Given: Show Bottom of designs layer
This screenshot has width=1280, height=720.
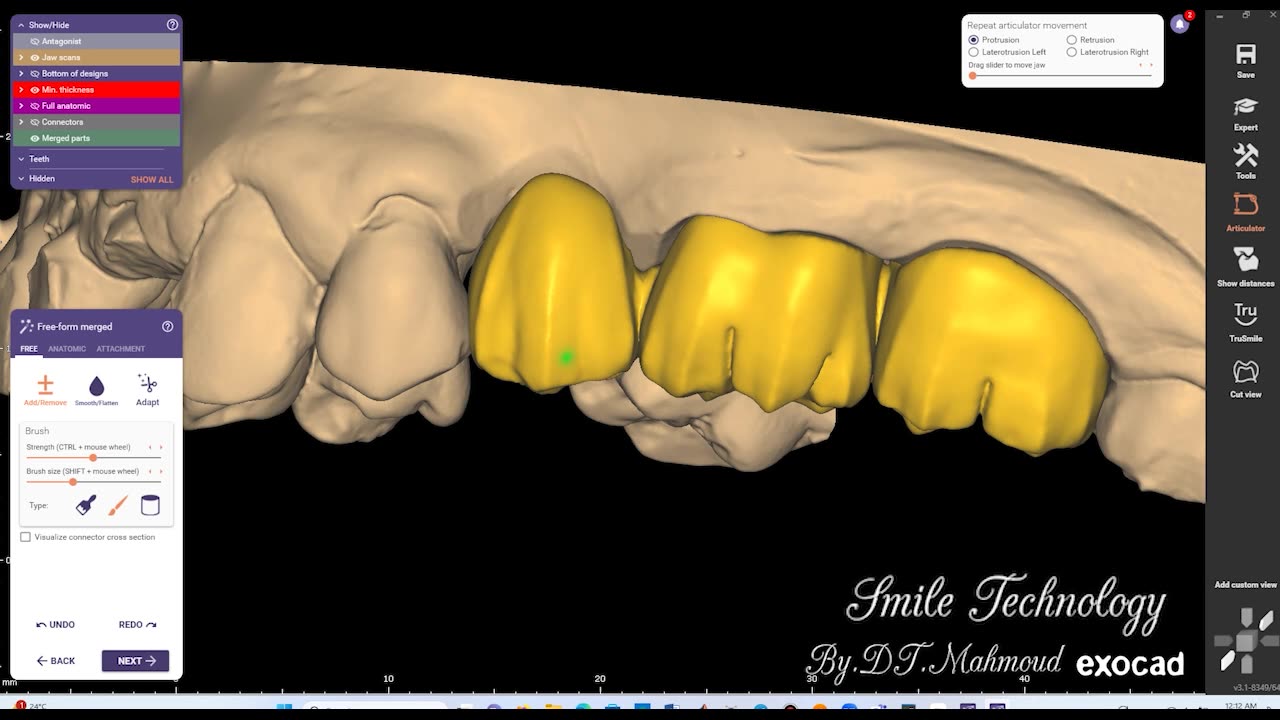Looking at the screenshot, I should (x=35, y=73).
